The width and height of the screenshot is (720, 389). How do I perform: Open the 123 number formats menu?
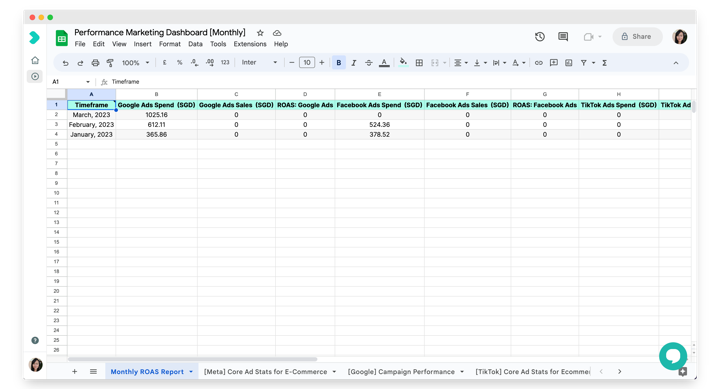pyautogui.click(x=225, y=63)
